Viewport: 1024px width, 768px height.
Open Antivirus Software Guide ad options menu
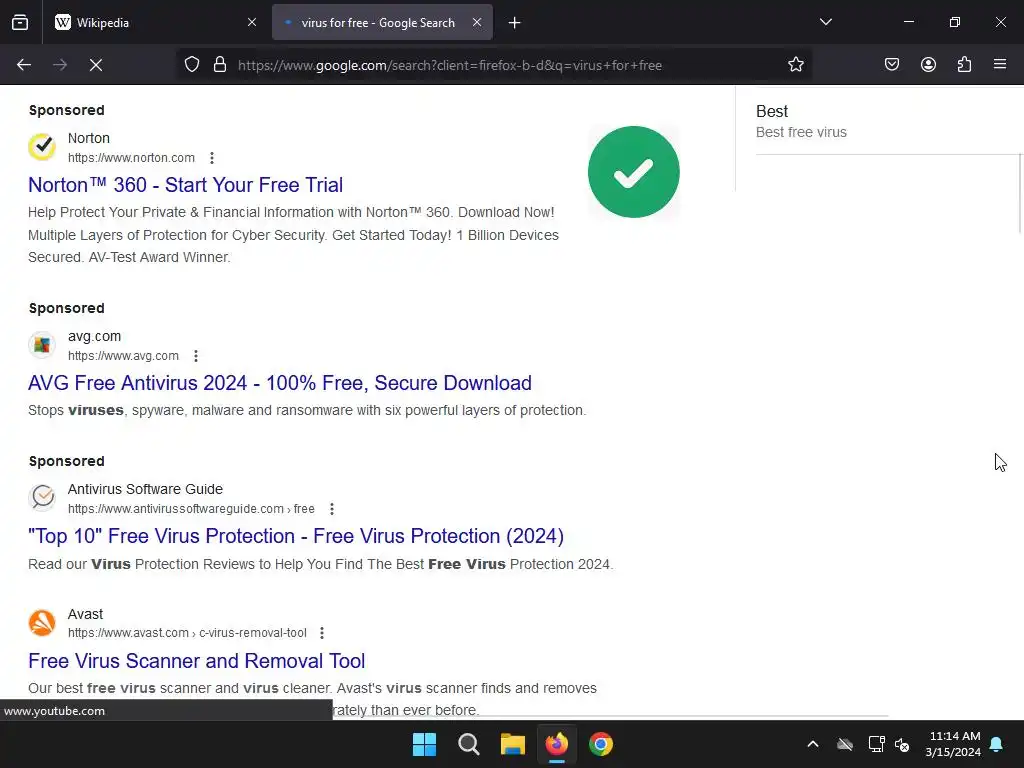point(332,509)
